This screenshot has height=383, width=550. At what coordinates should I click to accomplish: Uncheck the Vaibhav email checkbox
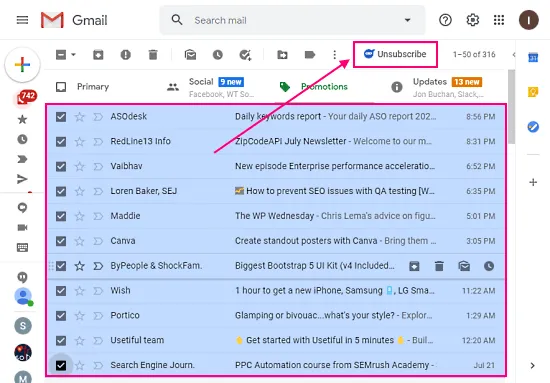[x=61, y=166]
